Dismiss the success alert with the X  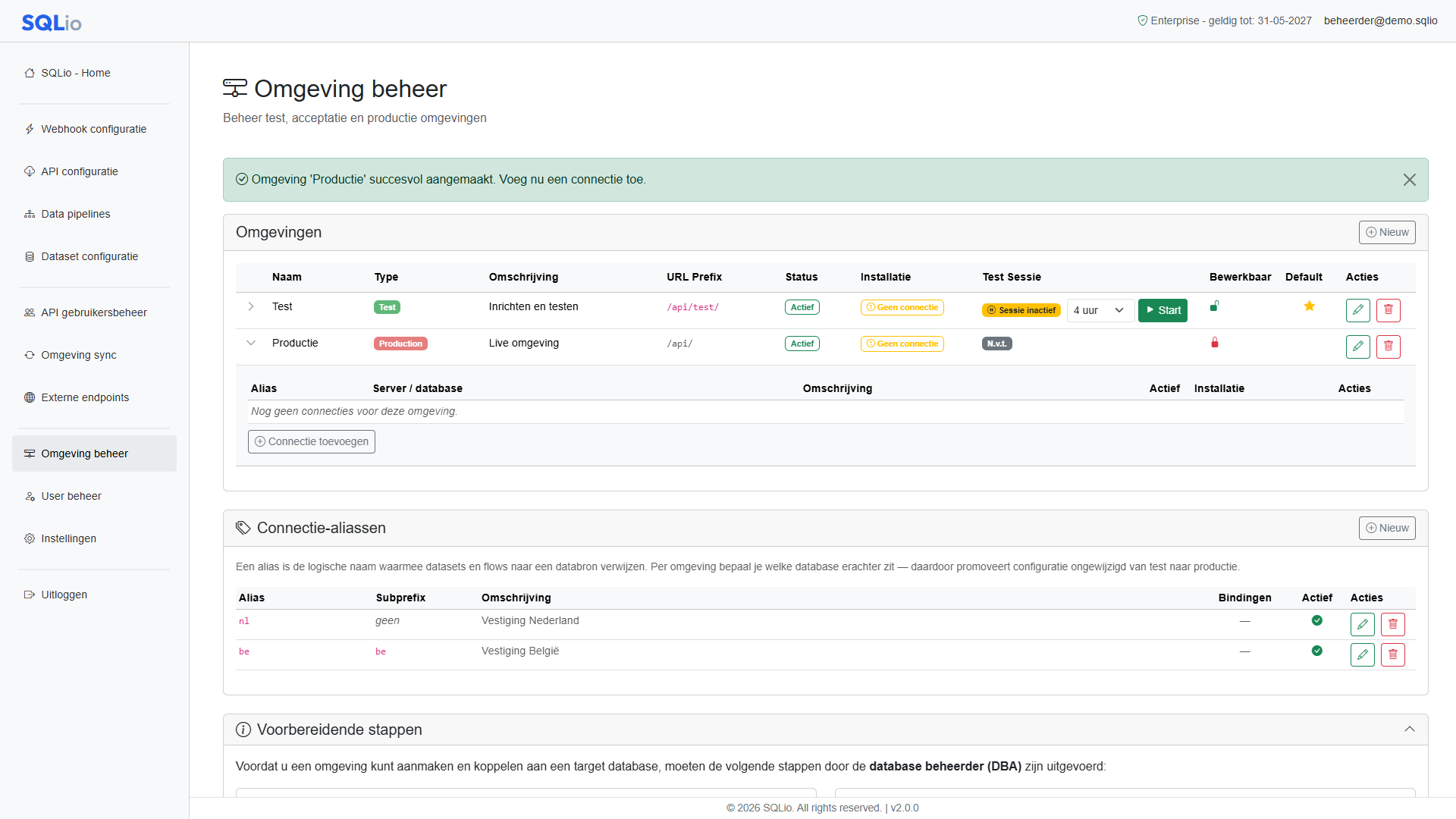coord(1409,180)
